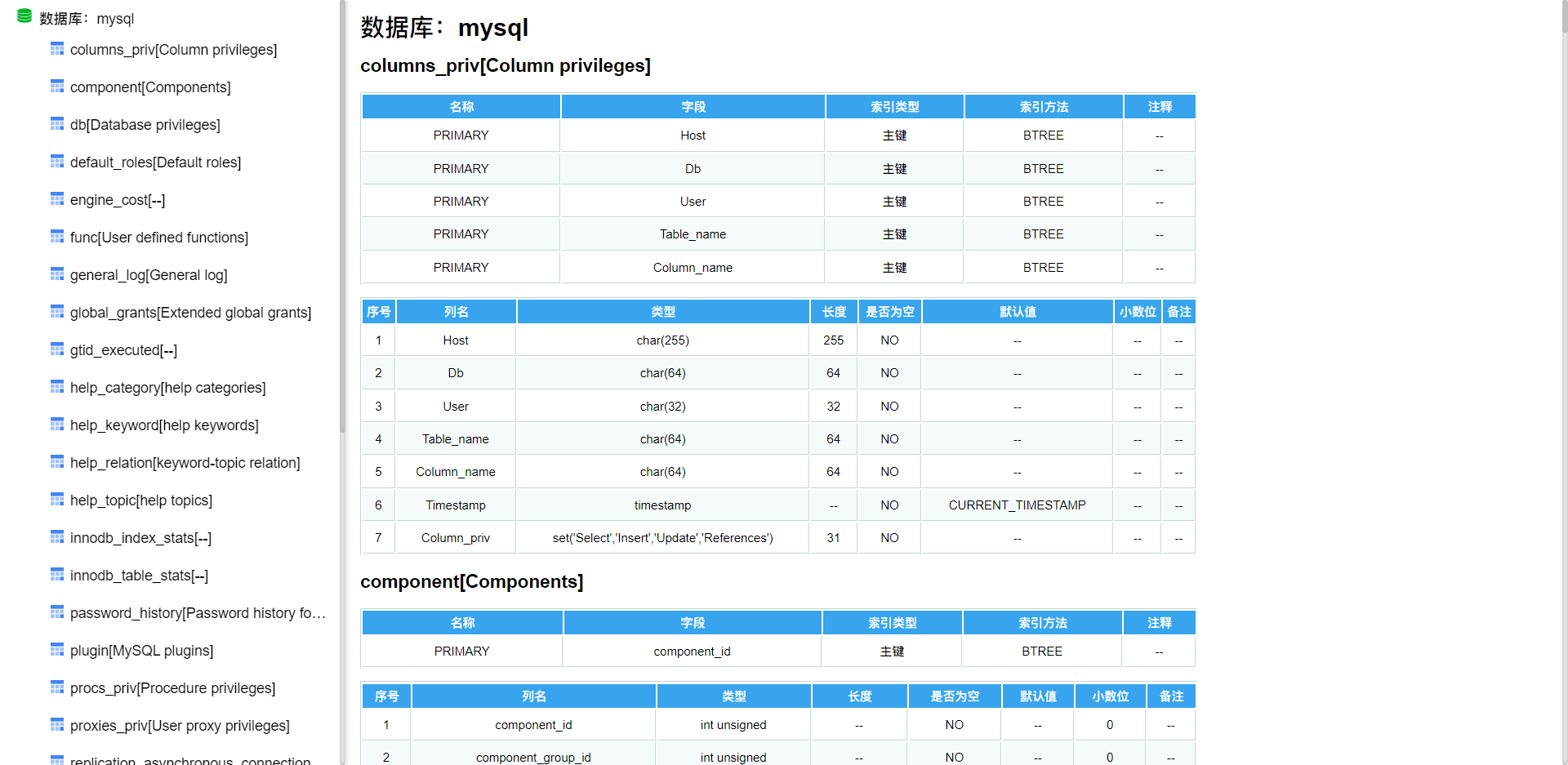The width and height of the screenshot is (1568, 765).
Task: Select default_roles[Default roles] in the sidebar
Action: [x=155, y=162]
